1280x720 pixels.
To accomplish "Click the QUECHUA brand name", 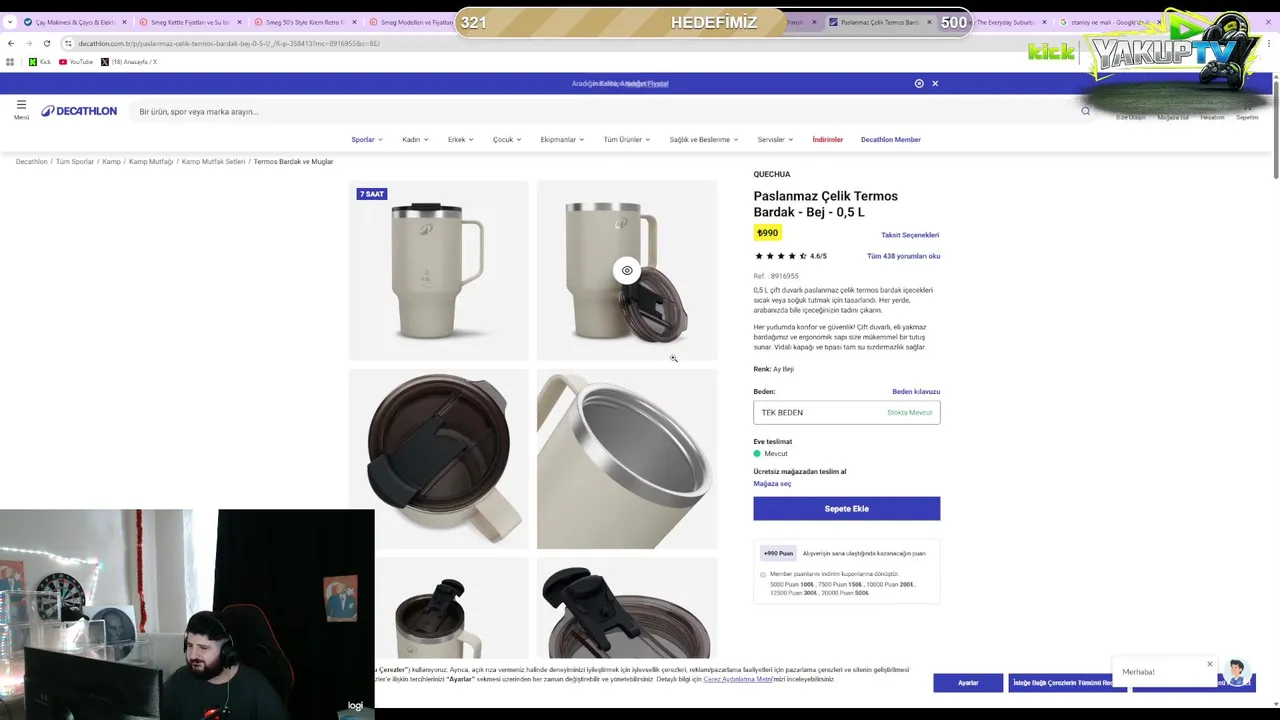I will pos(772,174).
